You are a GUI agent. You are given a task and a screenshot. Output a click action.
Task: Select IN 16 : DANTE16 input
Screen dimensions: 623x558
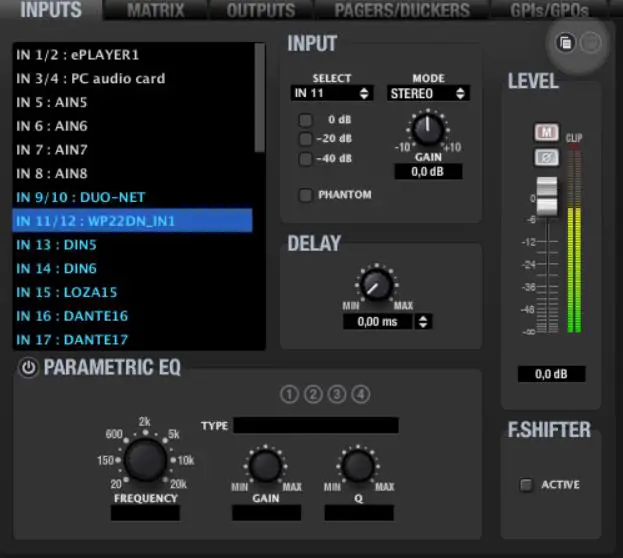(133, 316)
